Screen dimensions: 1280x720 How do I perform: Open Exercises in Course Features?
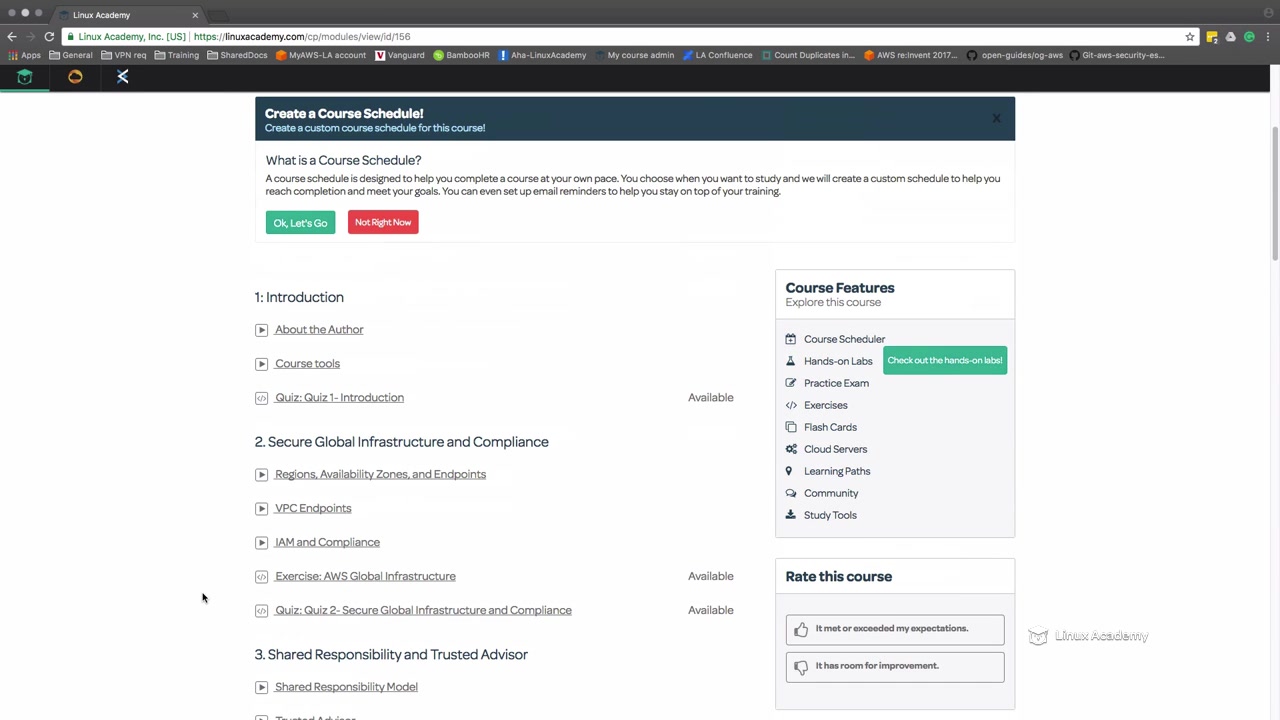pyautogui.click(x=825, y=405)
